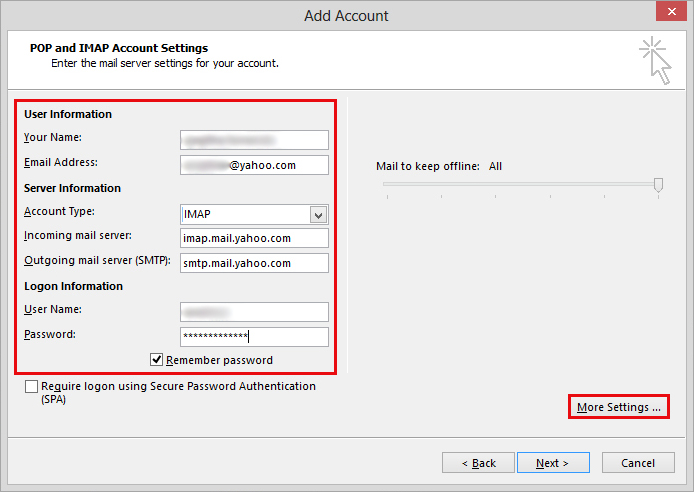Viewport: 694px width, 492px height.
Task: Click the 'Mail to keep offline:' label
Action: click(428, 166)
